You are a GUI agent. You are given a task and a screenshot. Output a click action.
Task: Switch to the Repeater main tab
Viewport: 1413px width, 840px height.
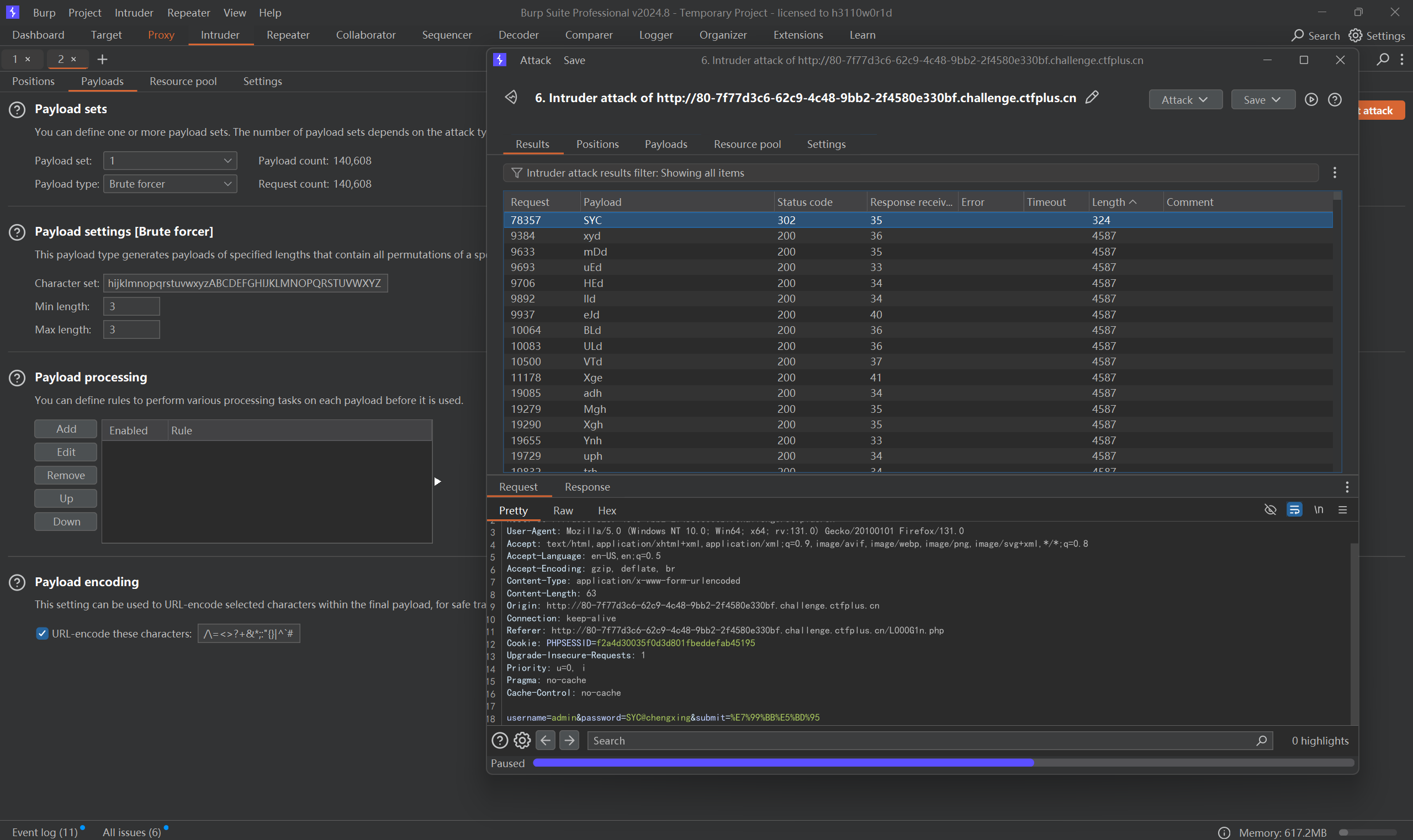point(288,35)
